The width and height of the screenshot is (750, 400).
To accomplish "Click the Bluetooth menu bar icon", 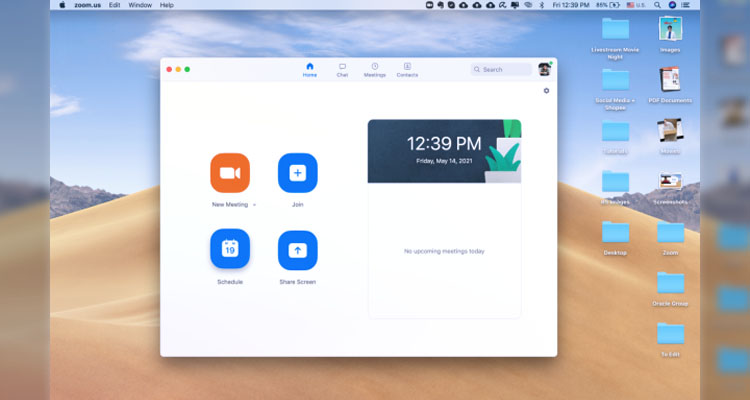I will pos(542,5).
